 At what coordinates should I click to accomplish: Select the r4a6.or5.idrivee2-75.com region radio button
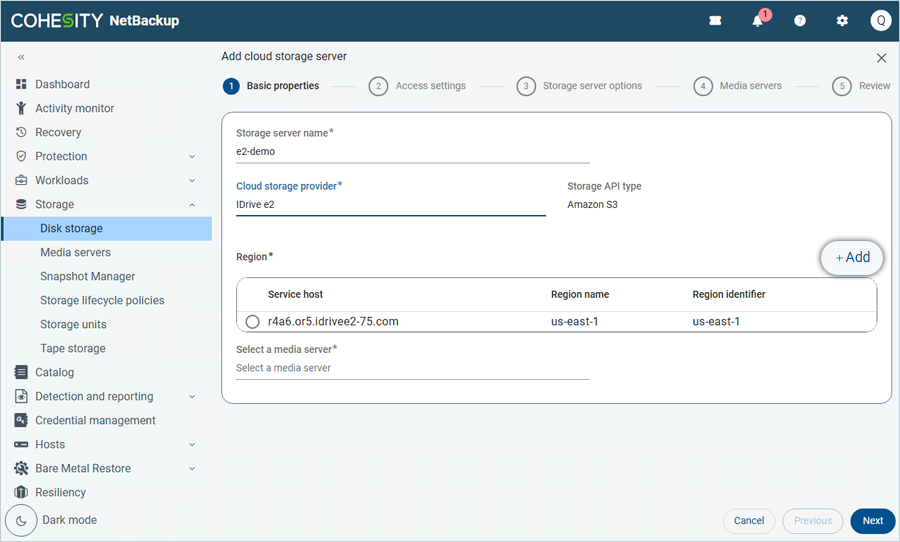tap(252, 322)
